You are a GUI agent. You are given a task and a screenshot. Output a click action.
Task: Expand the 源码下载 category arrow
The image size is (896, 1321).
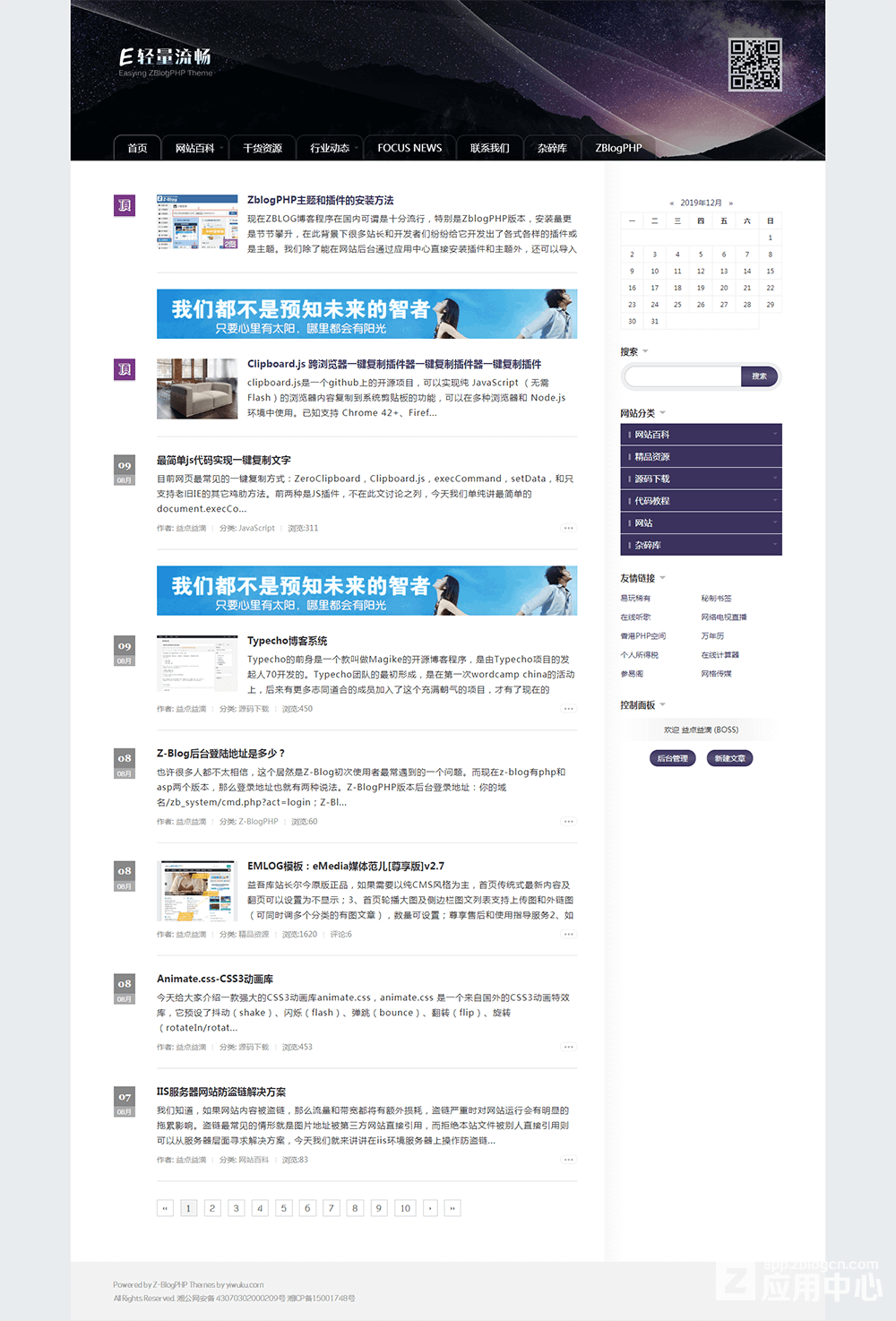[x=774, y=479]
